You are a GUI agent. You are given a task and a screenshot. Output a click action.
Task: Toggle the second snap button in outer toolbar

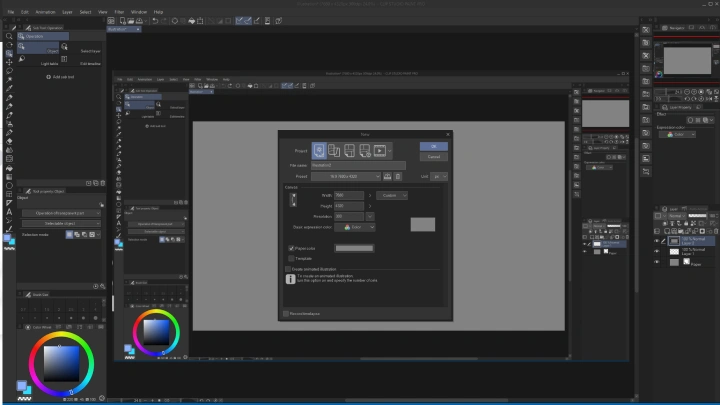(x=248, y=21)
